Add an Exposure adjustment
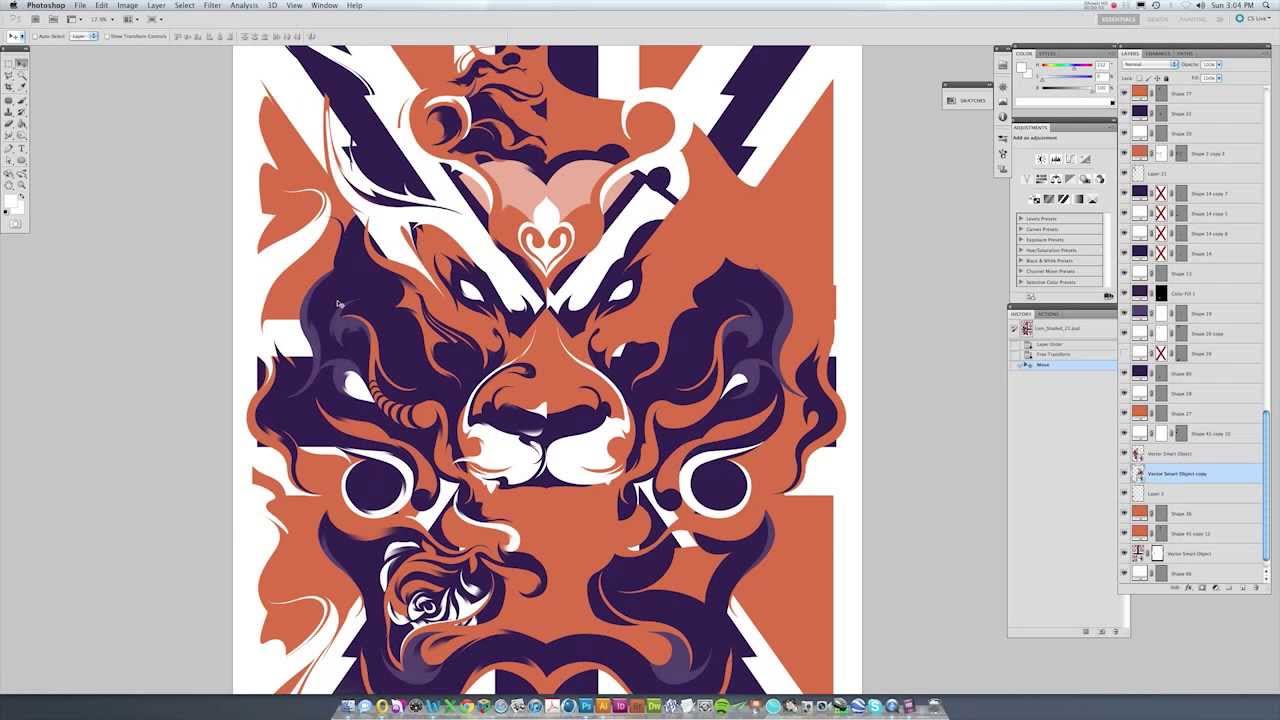1280x720 pixels. [1085, 159]
